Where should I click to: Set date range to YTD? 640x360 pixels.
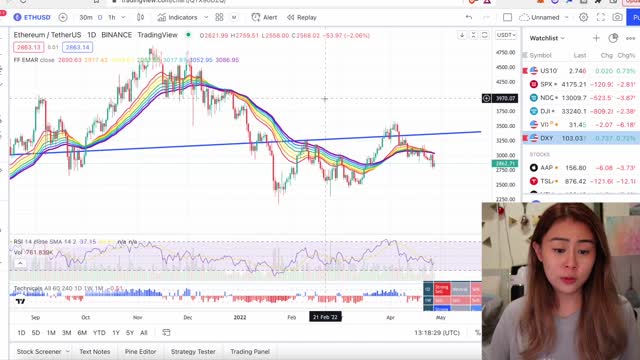[x=99, y=333]
